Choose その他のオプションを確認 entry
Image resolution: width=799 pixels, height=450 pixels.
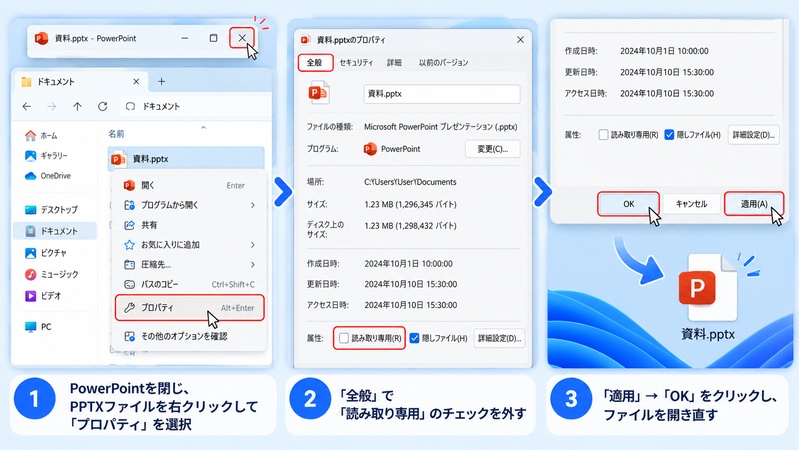coord(189,336)
